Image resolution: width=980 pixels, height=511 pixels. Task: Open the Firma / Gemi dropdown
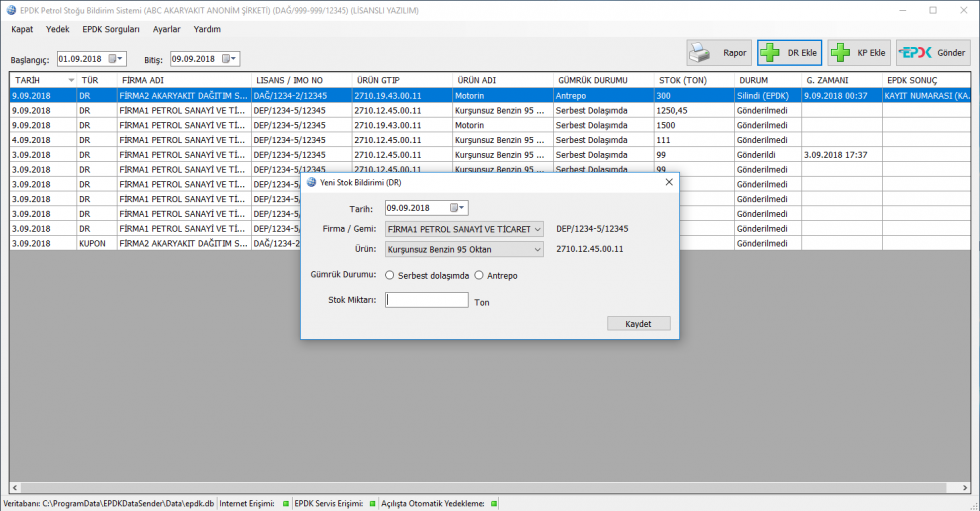[537, 229]
